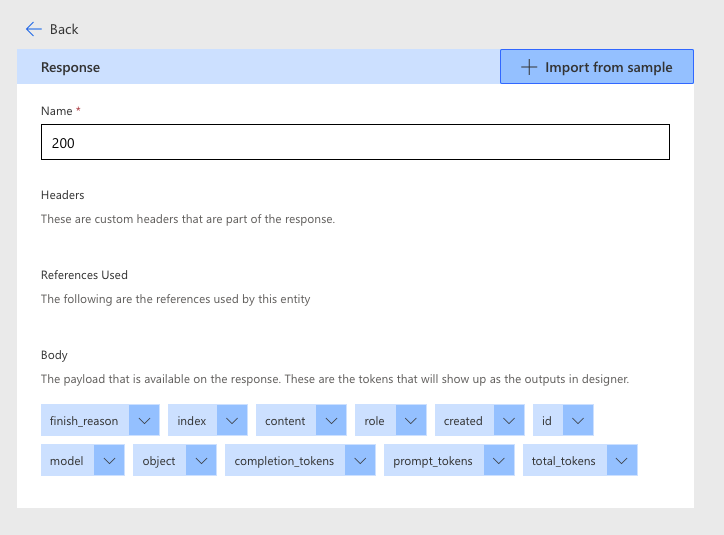Click the Back arrow icon
This screenshot has width=724, height=535.
coord(34,29)
